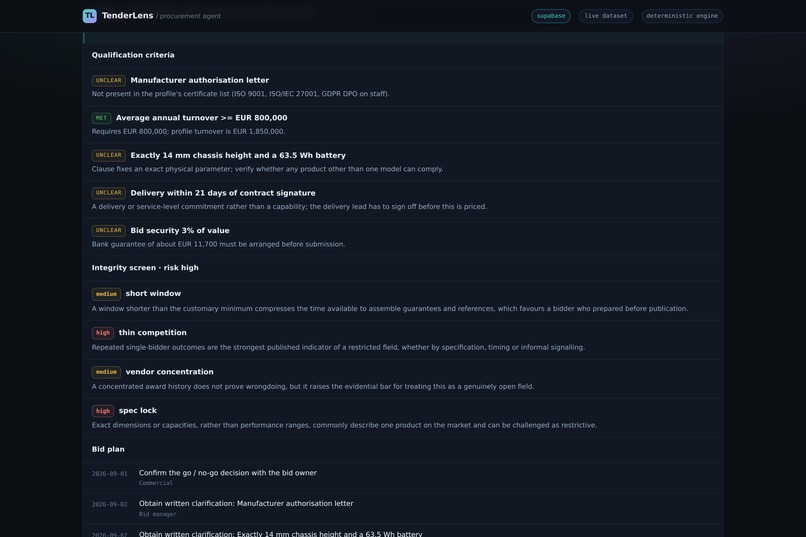The height and width of the screenshot is (537, 806).
Task: Click UNCLEAR badge beside 14 mm chassis criterion
Action: pos(108,155)
